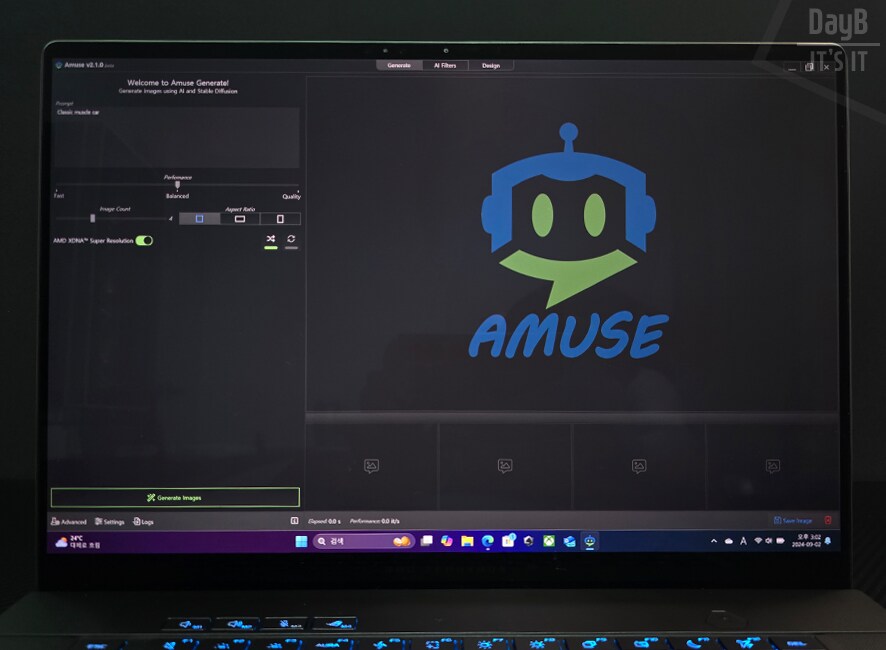Select the portrait aspect ratio icon

[280, 217]
